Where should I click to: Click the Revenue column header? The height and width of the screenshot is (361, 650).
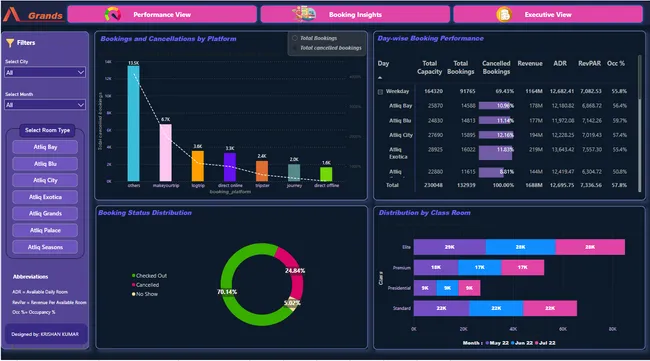tap(530, 63)
